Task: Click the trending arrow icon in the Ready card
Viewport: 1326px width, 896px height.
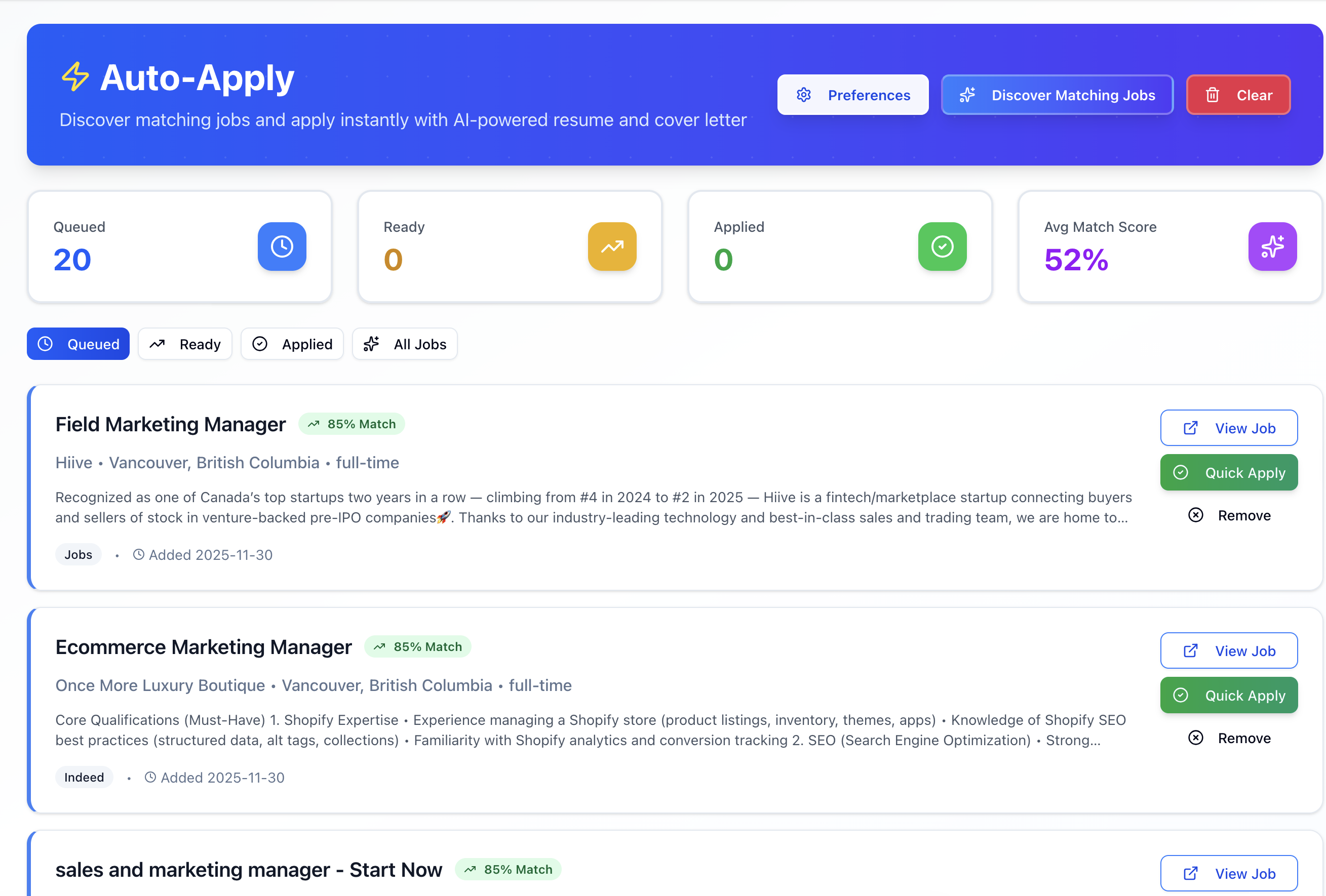Action: (612, 247)
